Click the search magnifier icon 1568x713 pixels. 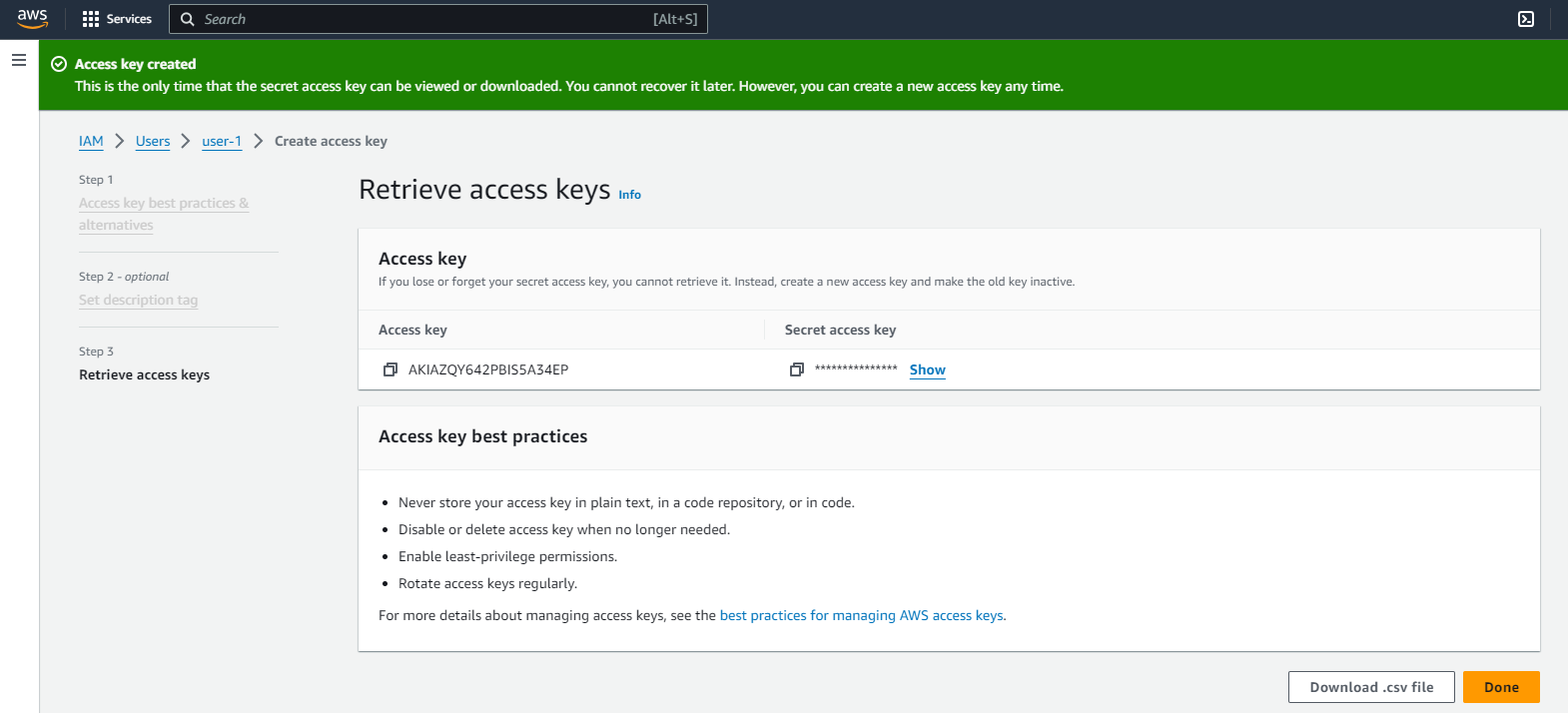[x=187, y=19]
